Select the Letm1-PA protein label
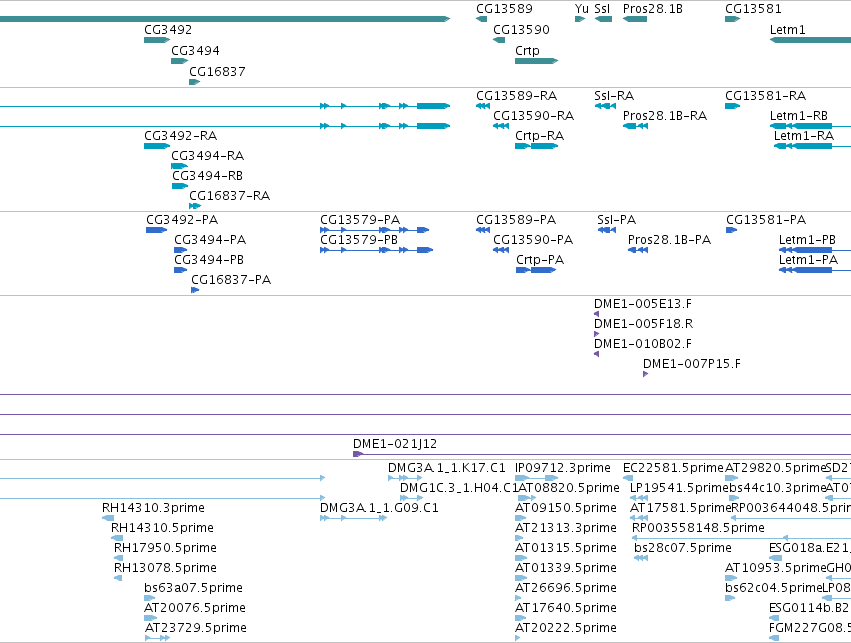The width and height of the screenshot is (851, 643). pos(808,260)
